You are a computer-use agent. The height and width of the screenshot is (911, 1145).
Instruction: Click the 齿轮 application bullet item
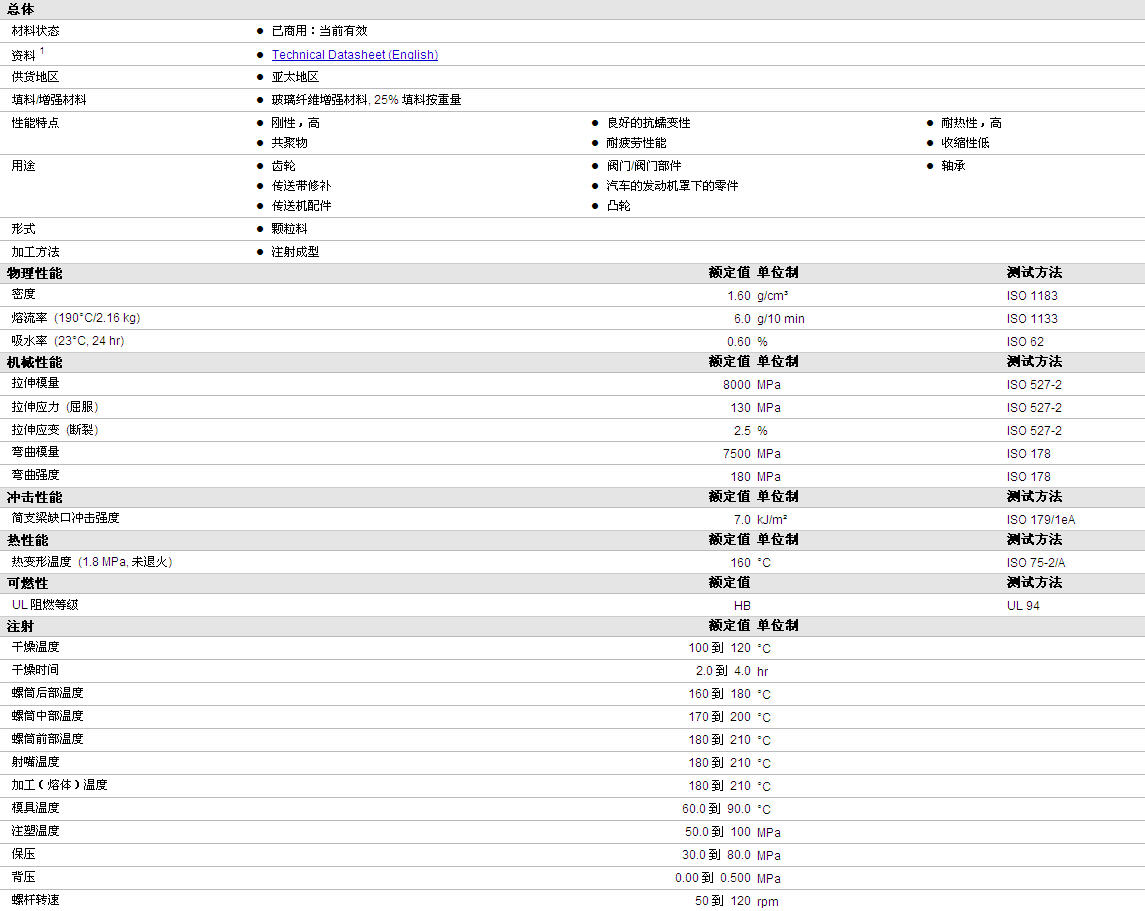pyautogui.click(x=283, y=166)
